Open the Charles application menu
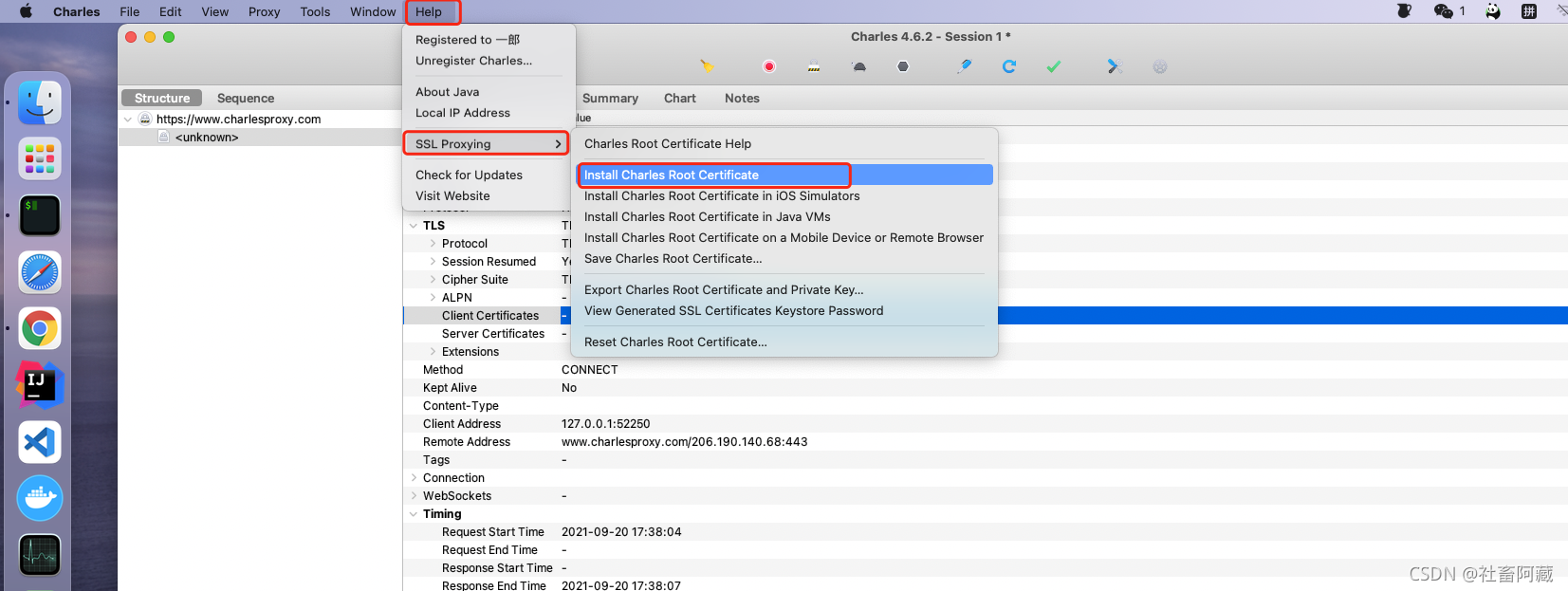 (77, 11)
